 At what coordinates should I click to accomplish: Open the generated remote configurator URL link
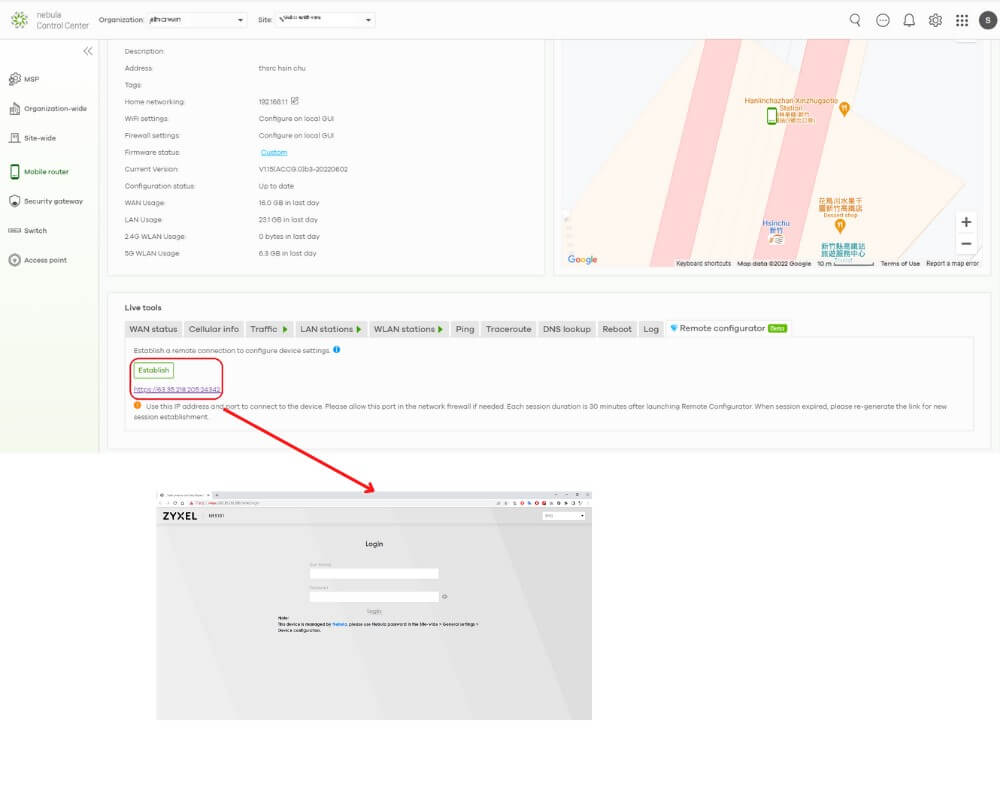pos(177,389)
